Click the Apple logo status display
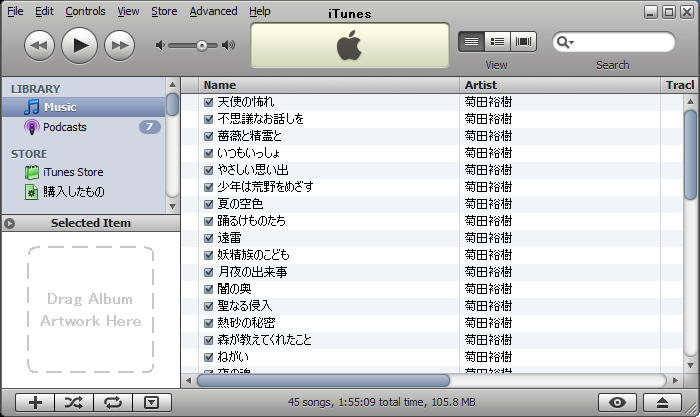This screenshot has width=700, height=417. click(350, 45)
